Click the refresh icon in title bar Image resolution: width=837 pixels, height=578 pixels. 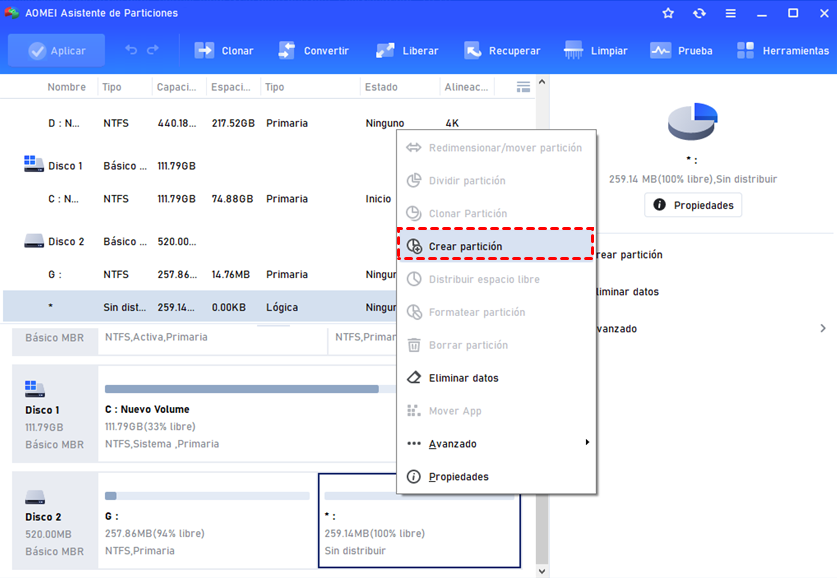(699, 13)
